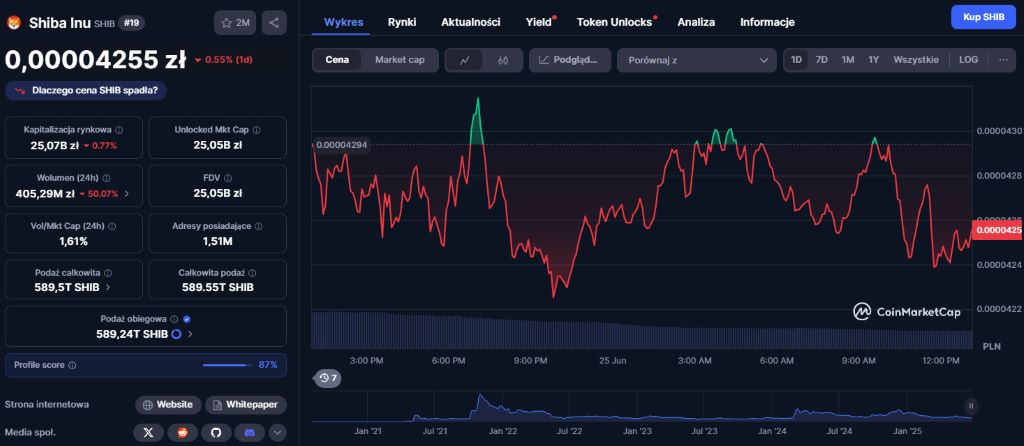1024x446 pixels.
Task: Click the circulating supply ring icon
Action: pyautogui.click(x=176, y=334)
